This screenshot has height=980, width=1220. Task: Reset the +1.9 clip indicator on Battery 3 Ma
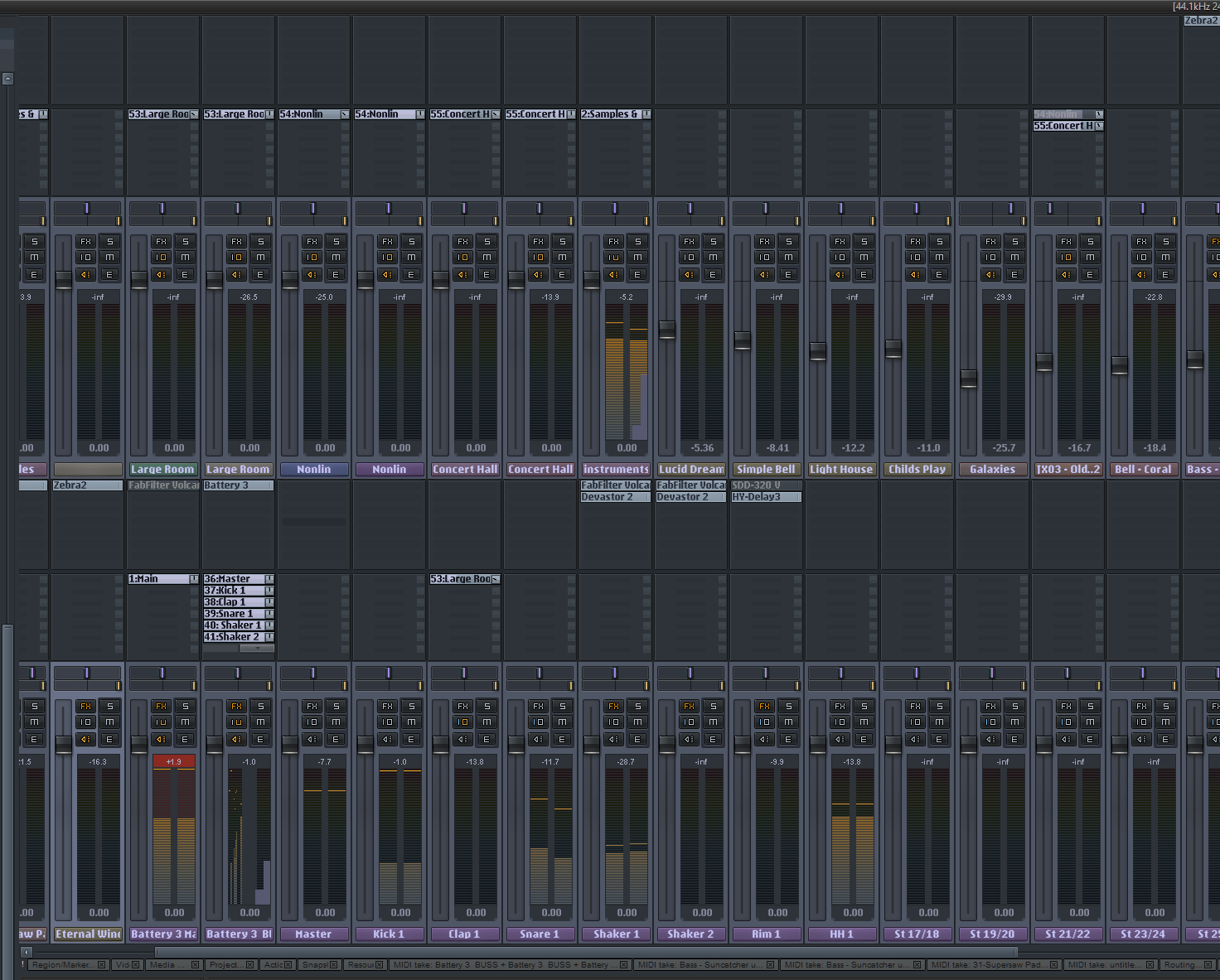(x=174, y=761)
